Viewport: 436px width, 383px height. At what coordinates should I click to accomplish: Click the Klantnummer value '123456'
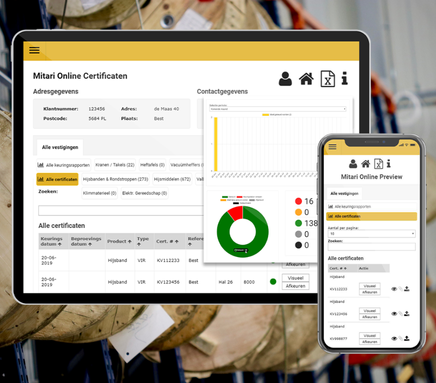click(x=97, y=109)
